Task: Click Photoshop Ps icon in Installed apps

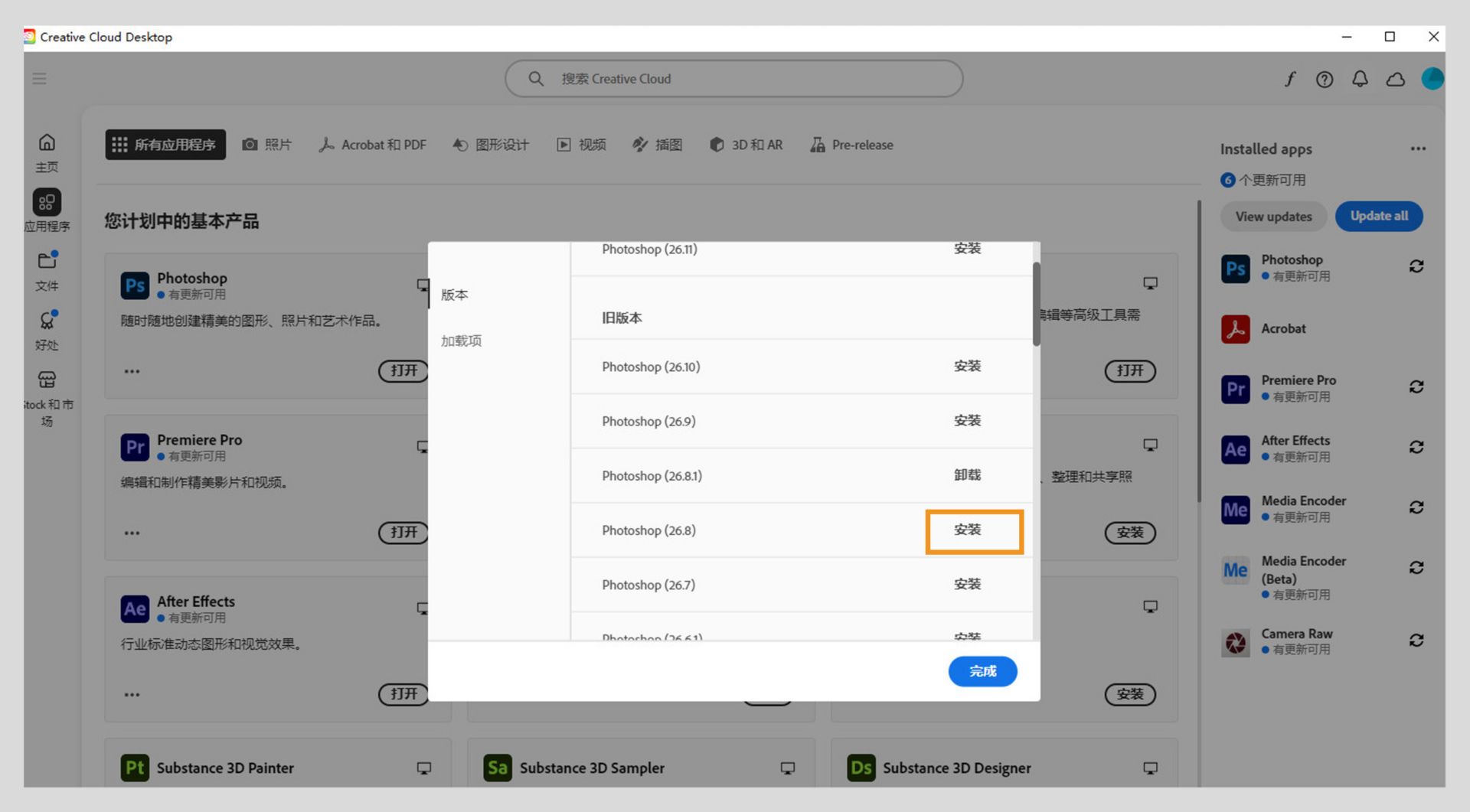Action: click(x=1236, y=269)
